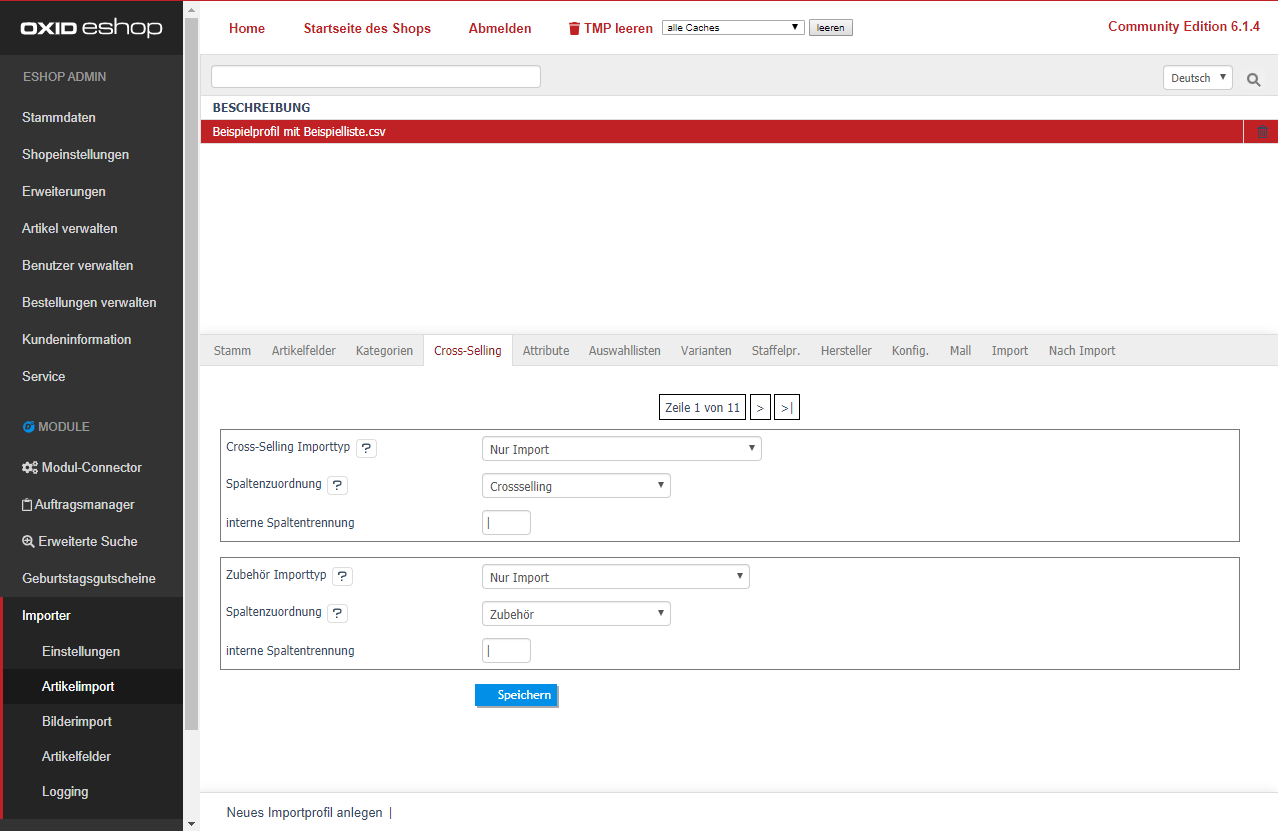Jump to last row with >| button
This screenshot has height=831, width=1278.
(786, 408)
